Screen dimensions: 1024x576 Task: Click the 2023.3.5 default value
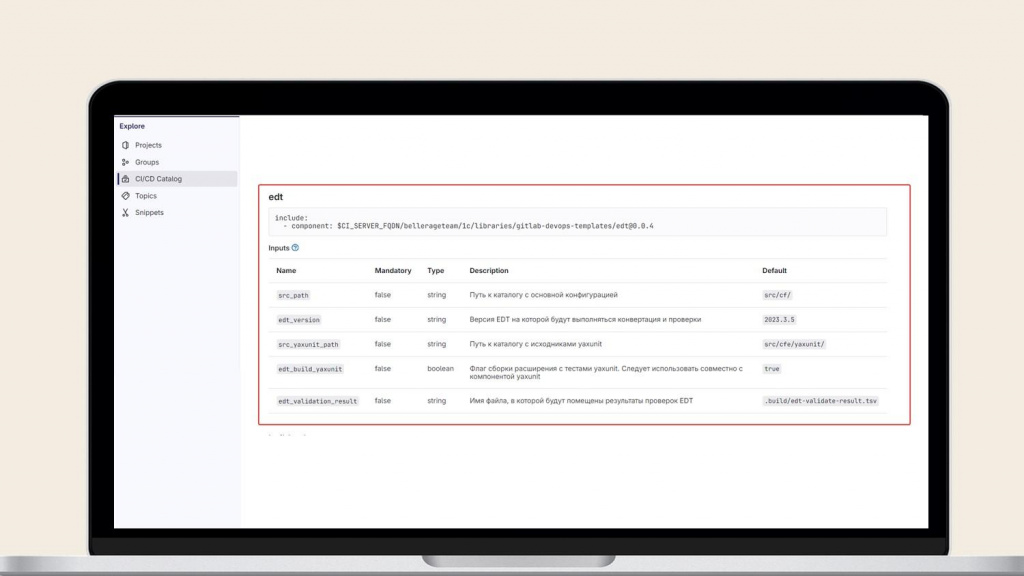(x=779, y=320)
